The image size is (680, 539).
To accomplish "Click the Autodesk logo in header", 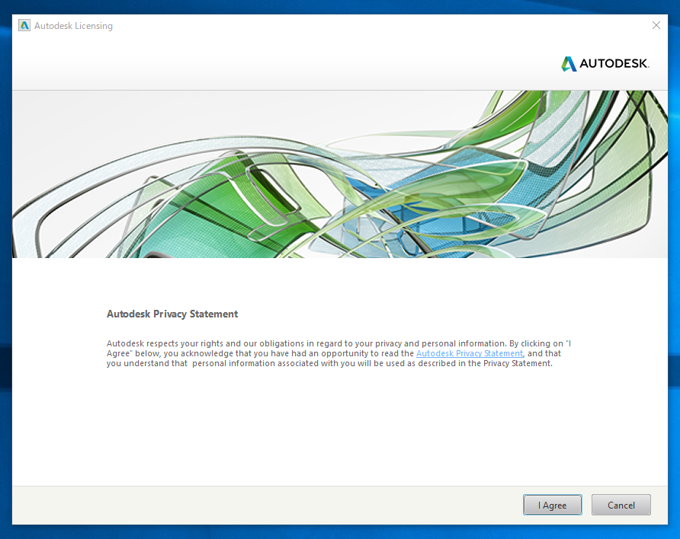I will 605,64.
